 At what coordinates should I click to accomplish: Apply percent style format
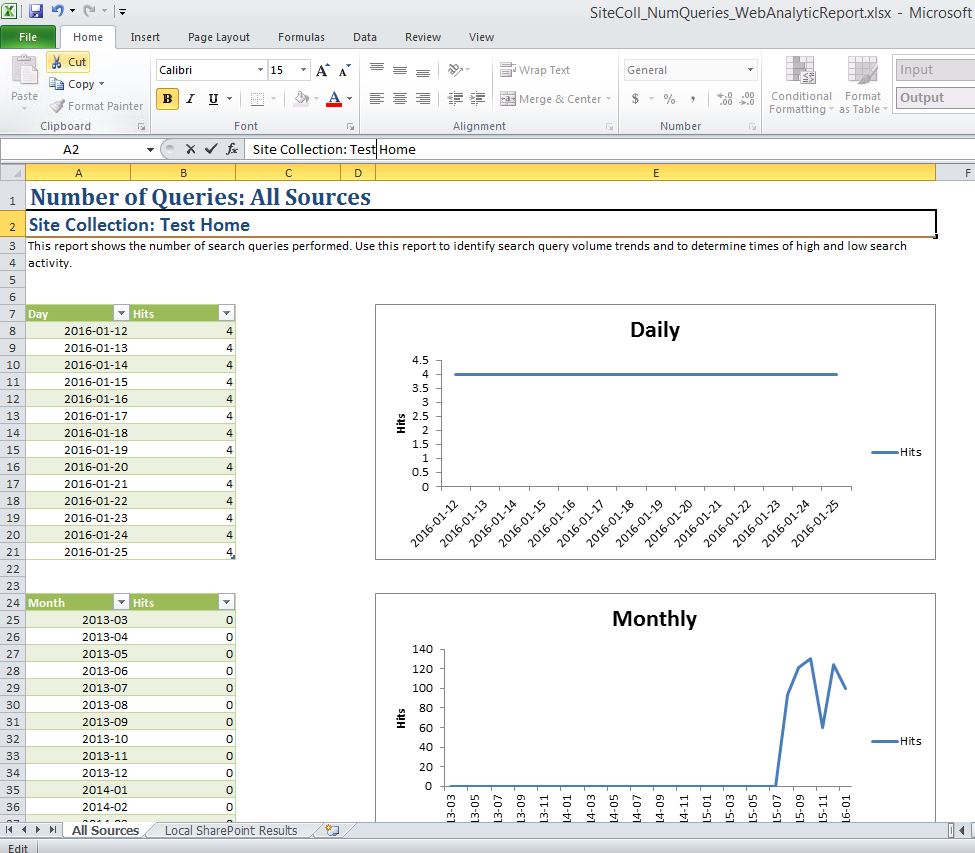(669, 99)
